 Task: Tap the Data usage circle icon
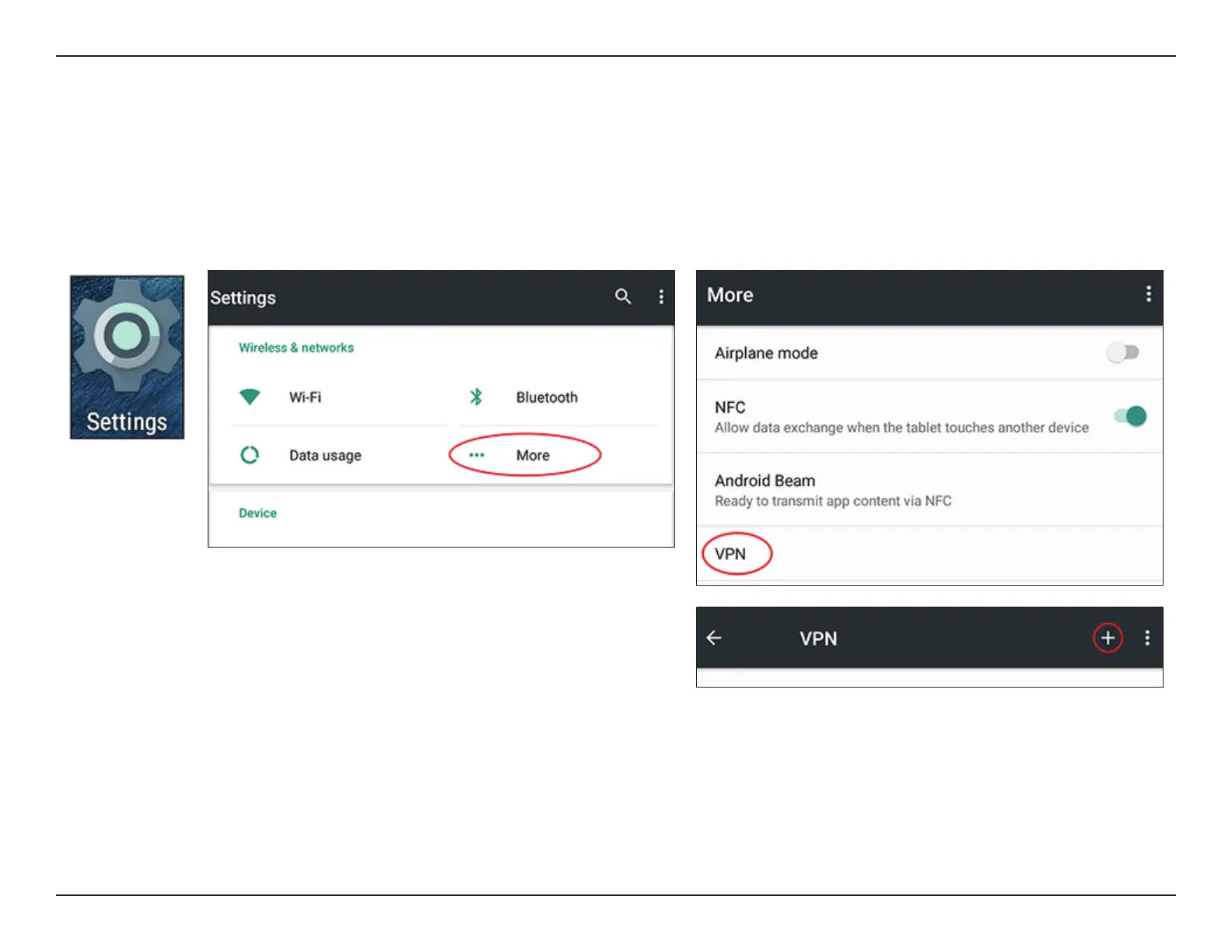pos(250,455)
